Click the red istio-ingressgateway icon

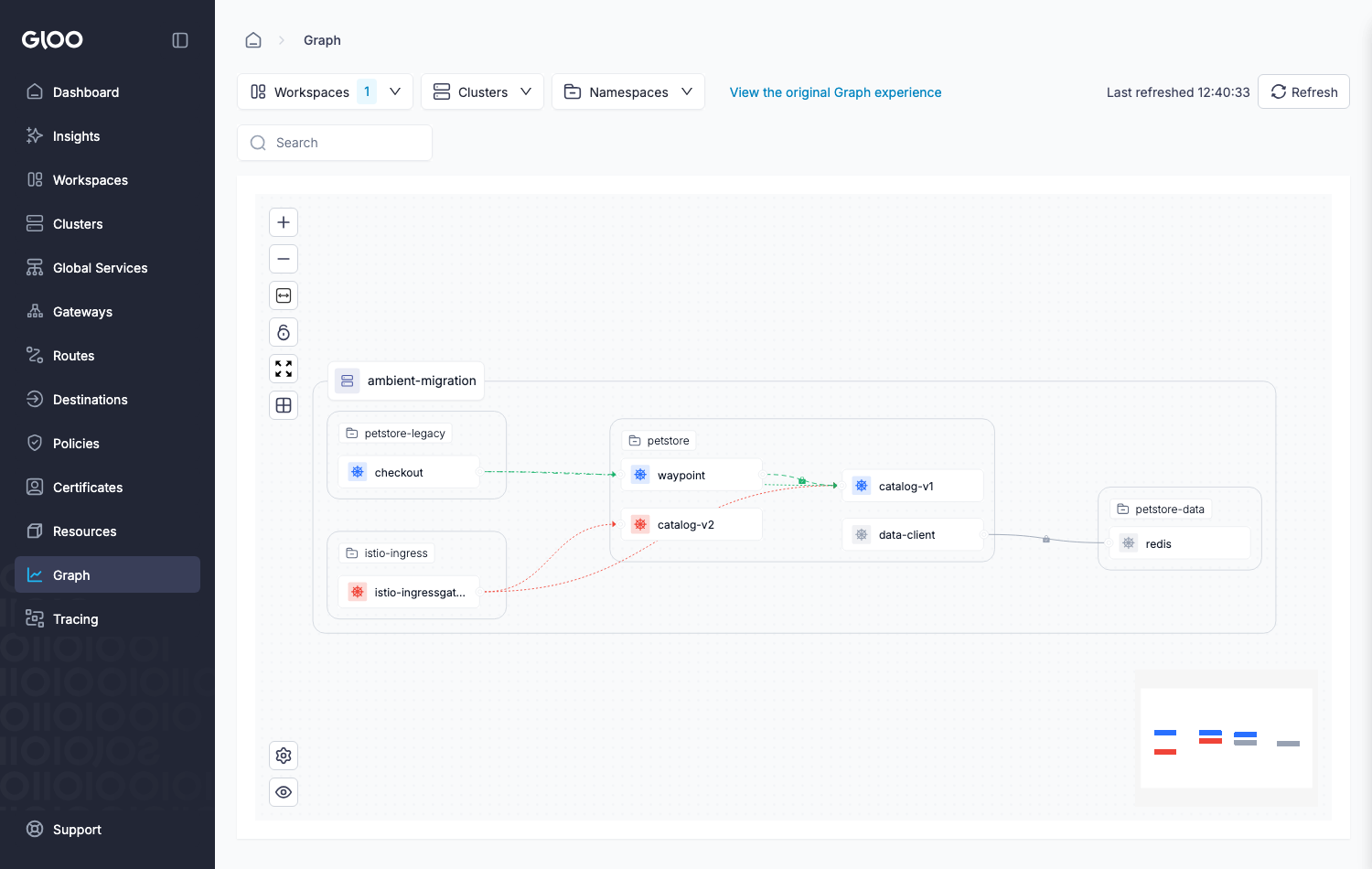tap(358, 592)
